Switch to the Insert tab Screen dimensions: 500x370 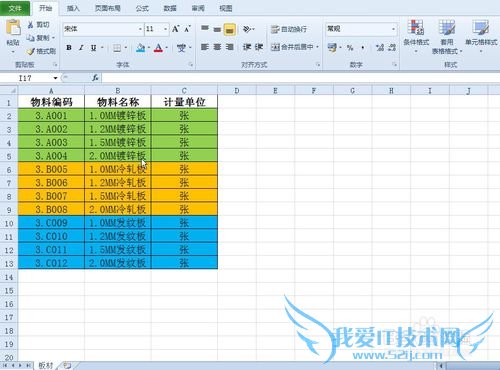[73, 8]
